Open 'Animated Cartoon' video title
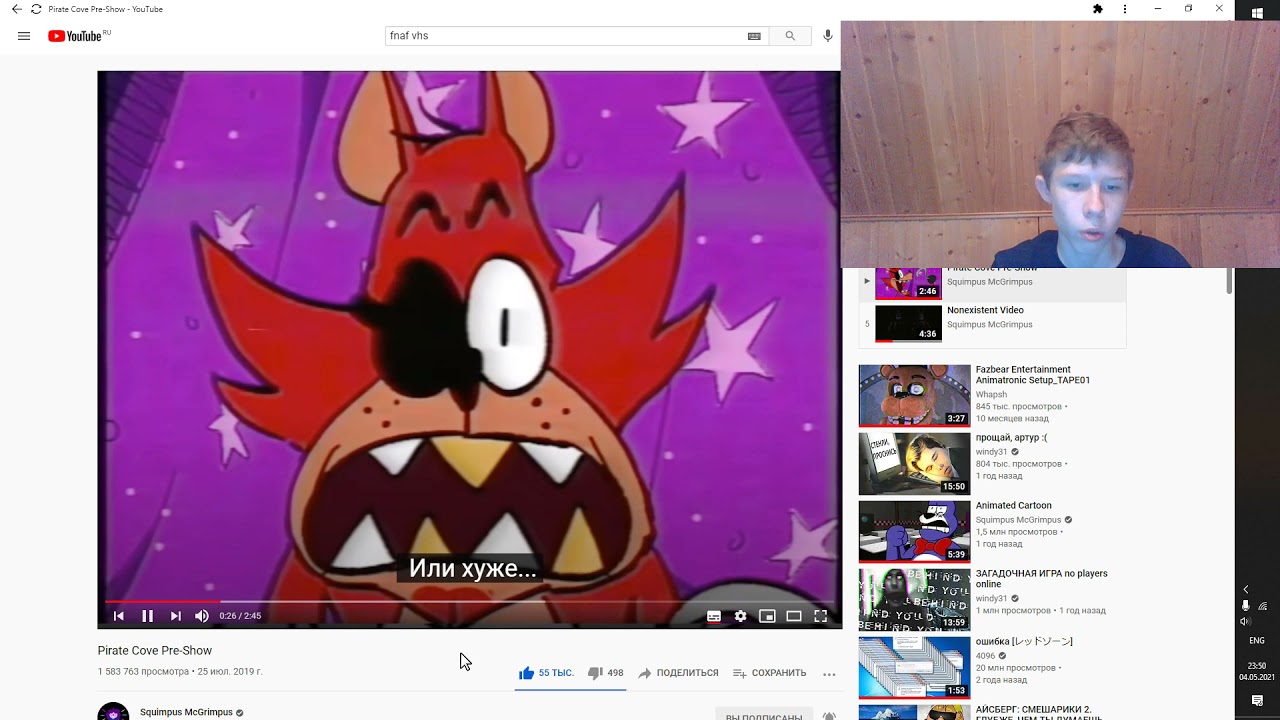1280x720 pixels. 1014,506
